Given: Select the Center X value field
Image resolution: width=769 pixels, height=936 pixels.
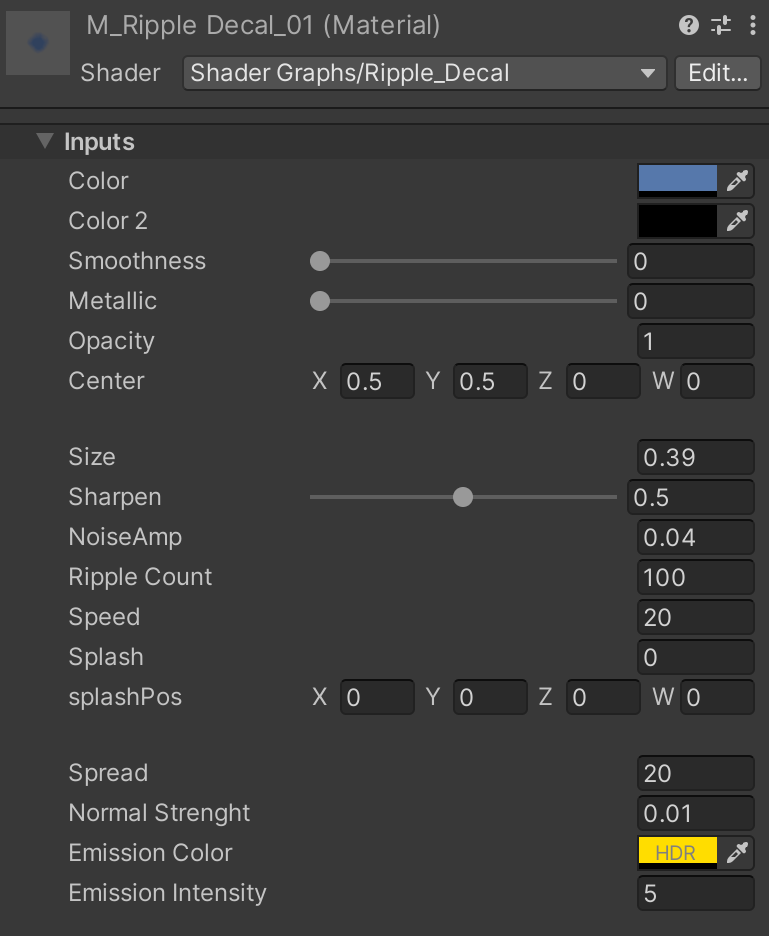Looking at the screenshot, I should (377, 381).
